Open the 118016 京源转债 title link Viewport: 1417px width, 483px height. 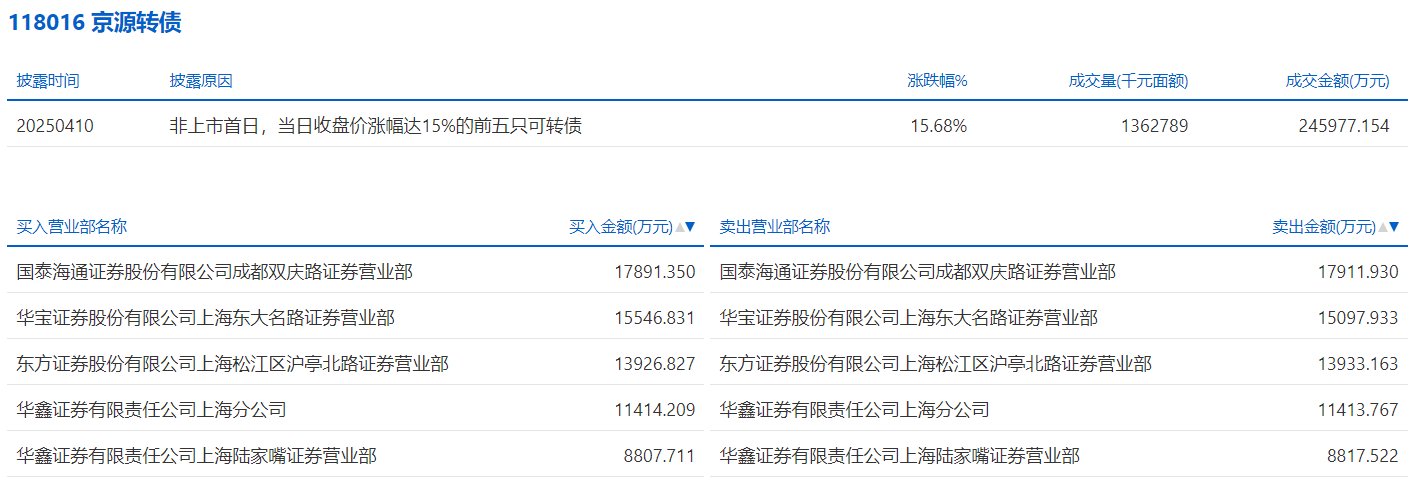point(96,23)
